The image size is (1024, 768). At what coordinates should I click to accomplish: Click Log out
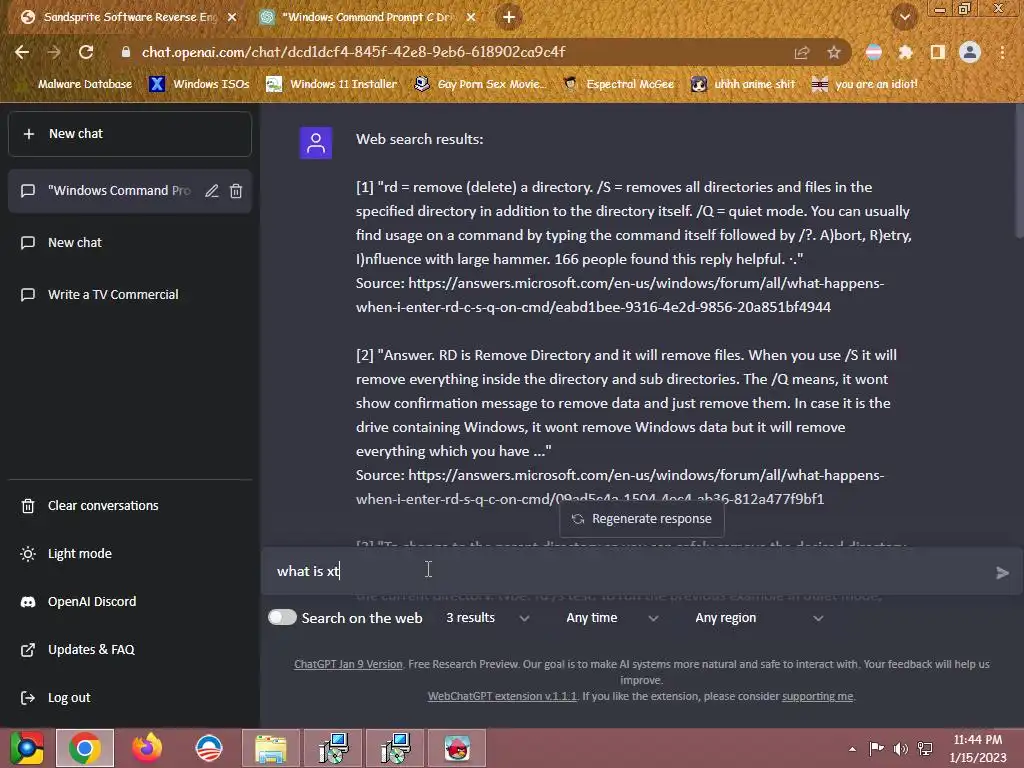(130, 697)
